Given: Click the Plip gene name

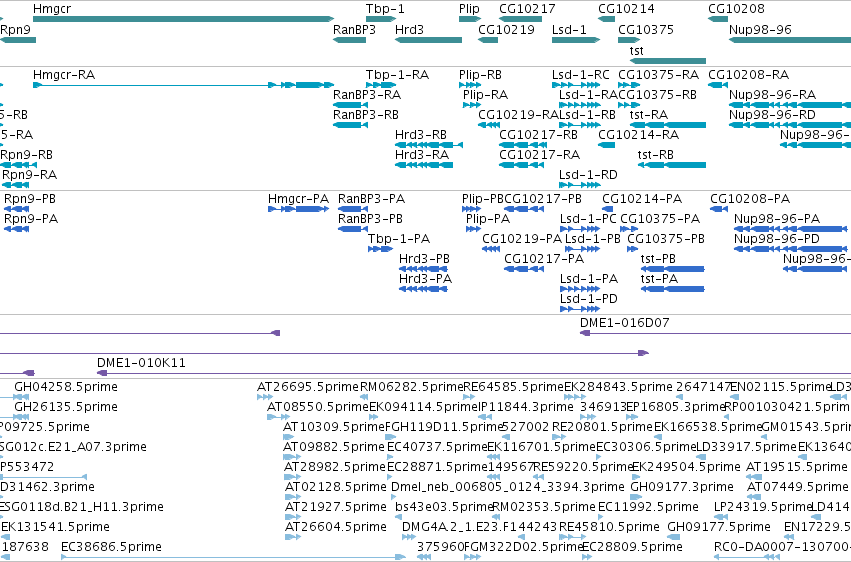Looking at the screenshot, I should (x=469, y=9).
